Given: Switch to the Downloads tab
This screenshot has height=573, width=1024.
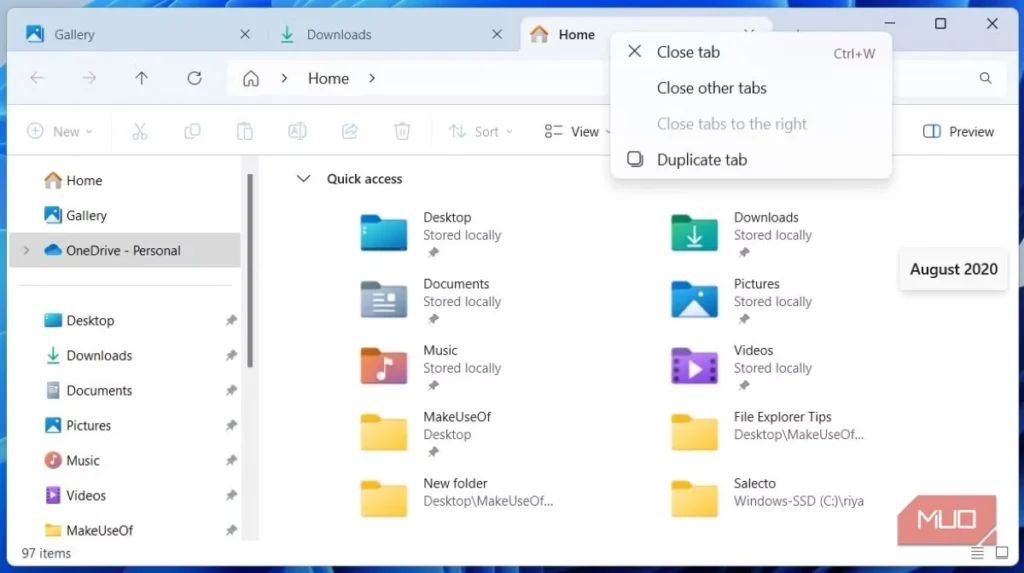Looking at the screenshot, I should coord(338,34).
